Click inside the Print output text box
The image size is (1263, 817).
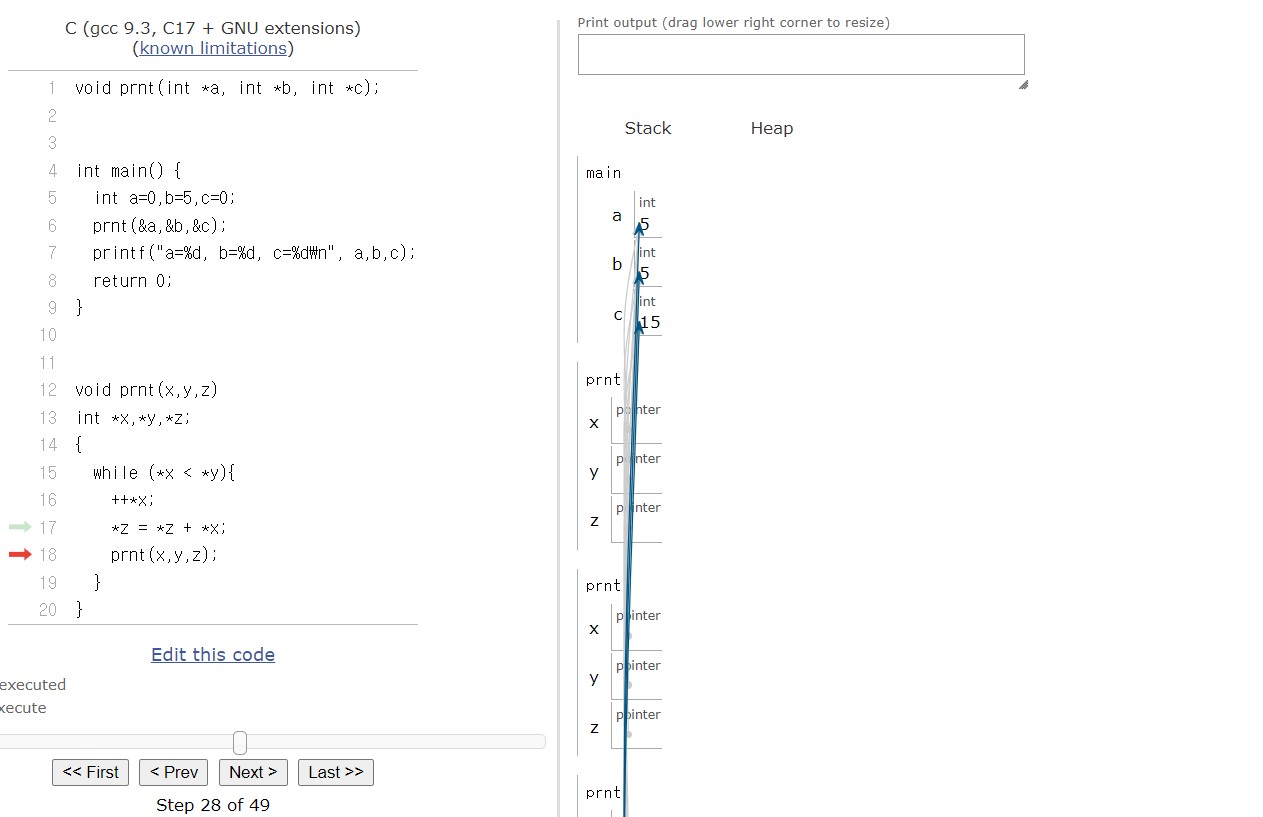(x=801, y=54)
